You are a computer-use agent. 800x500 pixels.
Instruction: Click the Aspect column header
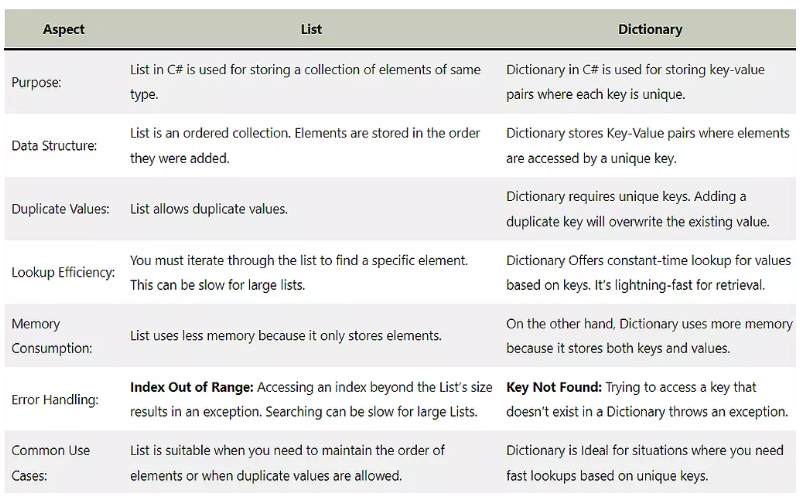pos(63,30)
